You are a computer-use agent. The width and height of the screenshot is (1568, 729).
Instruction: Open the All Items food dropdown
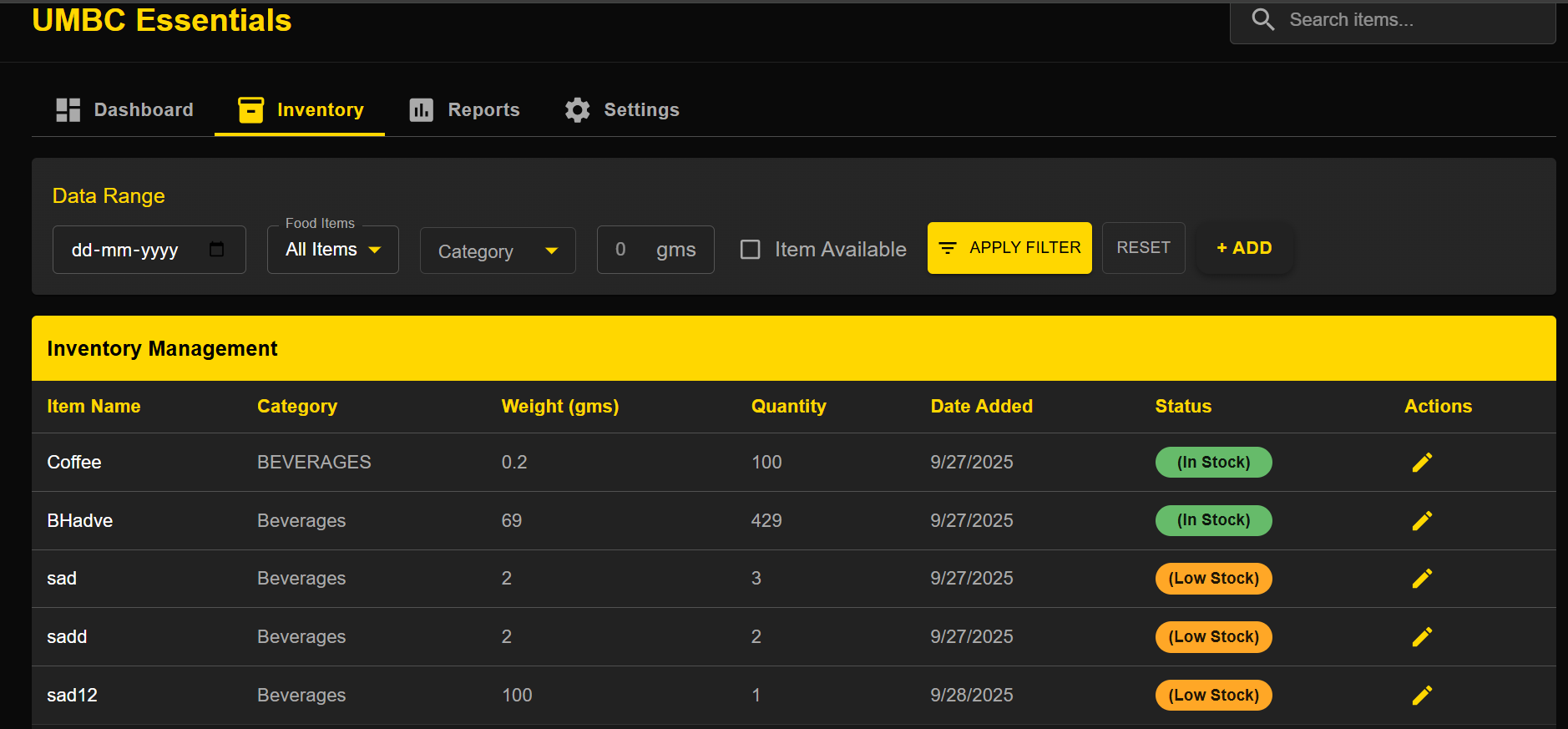333,250
